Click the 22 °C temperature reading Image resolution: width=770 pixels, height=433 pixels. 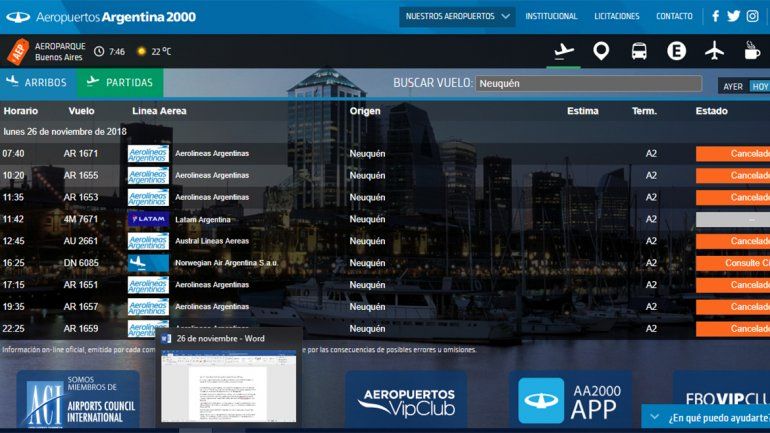tap(161, 52)
